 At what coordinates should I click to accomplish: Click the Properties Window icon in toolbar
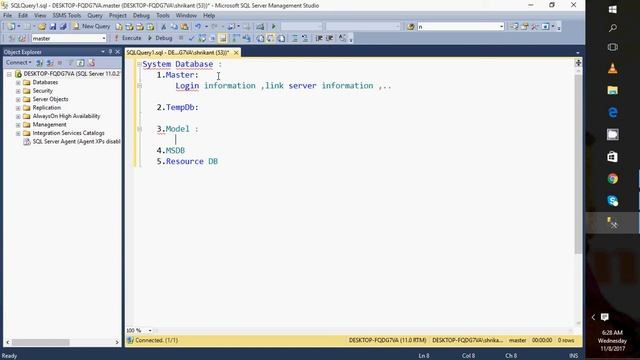pyautogui.click(x=525, y=27)
